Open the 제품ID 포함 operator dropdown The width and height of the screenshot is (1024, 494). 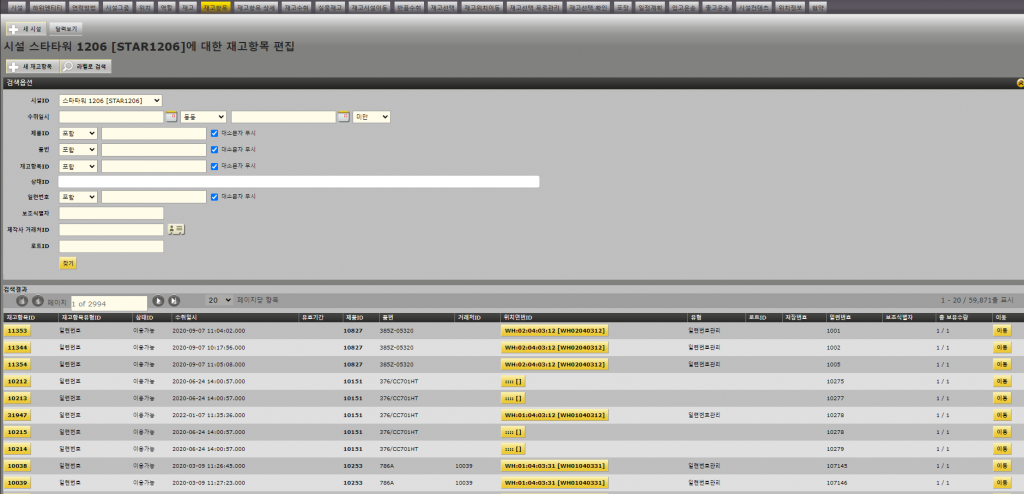[x=78, y=133]
